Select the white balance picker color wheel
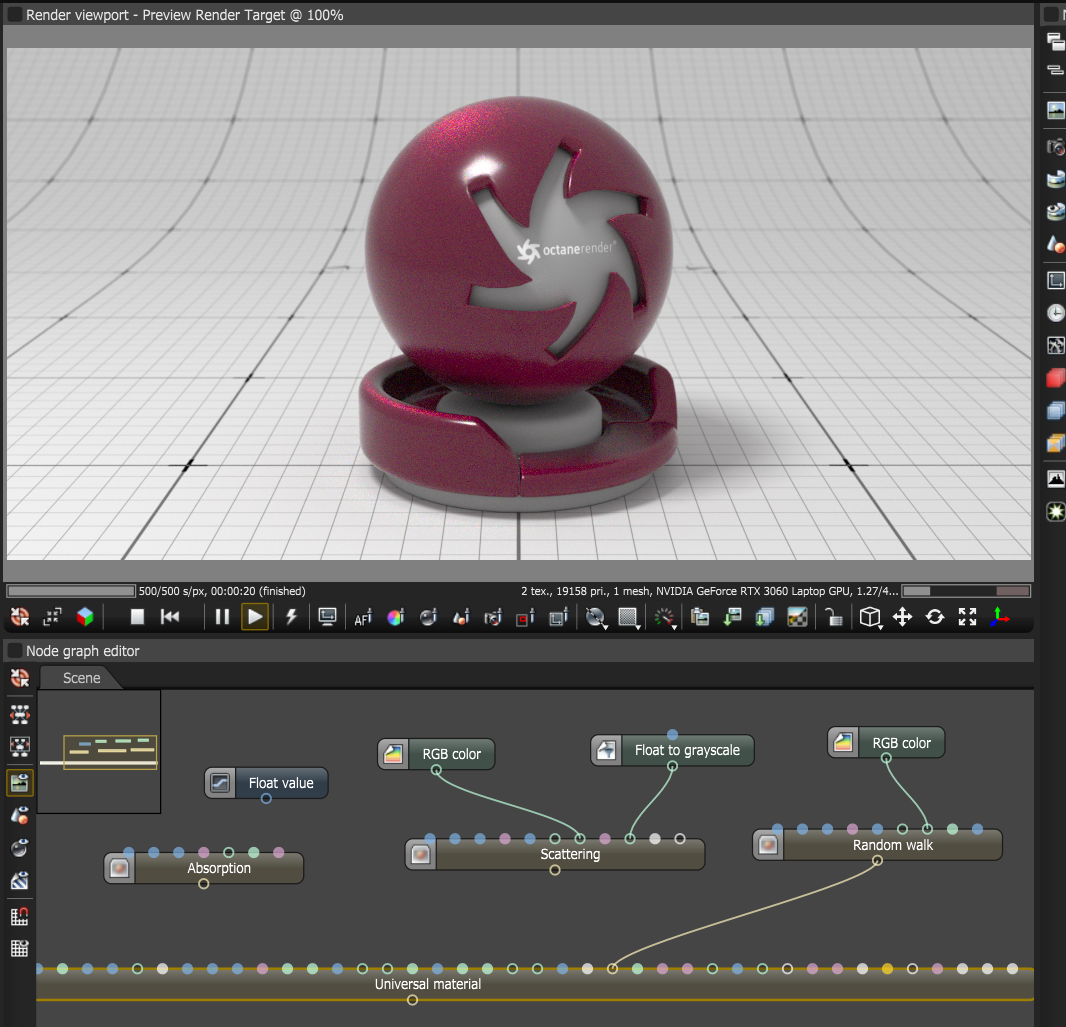This screenshot has height=1027, width=1066. coord(395,617)
